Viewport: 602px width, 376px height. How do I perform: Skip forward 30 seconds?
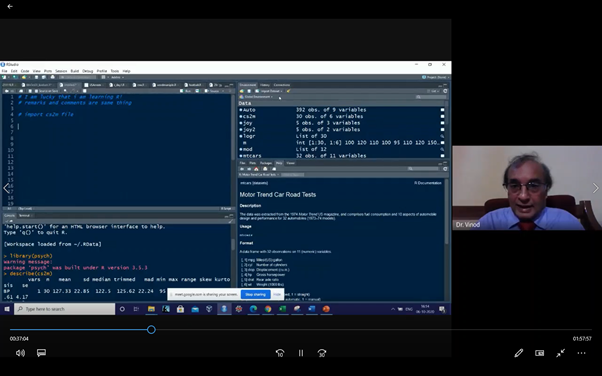[322, 353]
